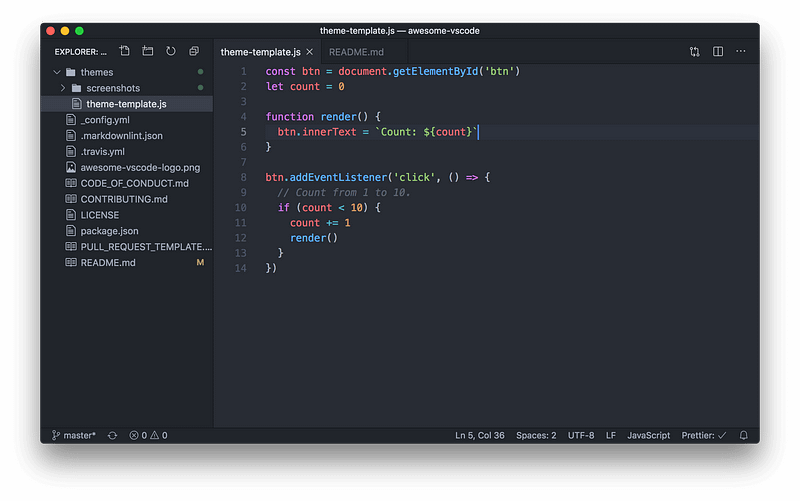The height and width of the screenshot is (501, 800).
Task: Change language mode from JavaScript
Action: tap(648, 435)
